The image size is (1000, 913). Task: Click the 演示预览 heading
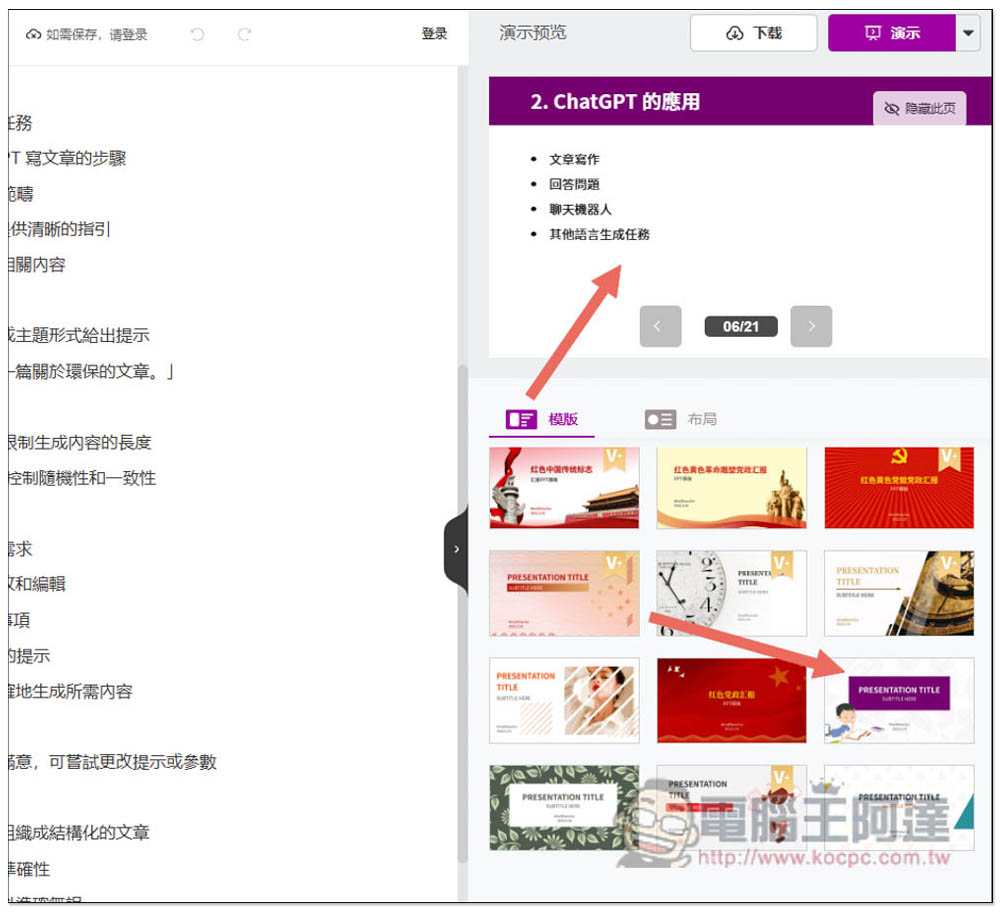point(533,33)
